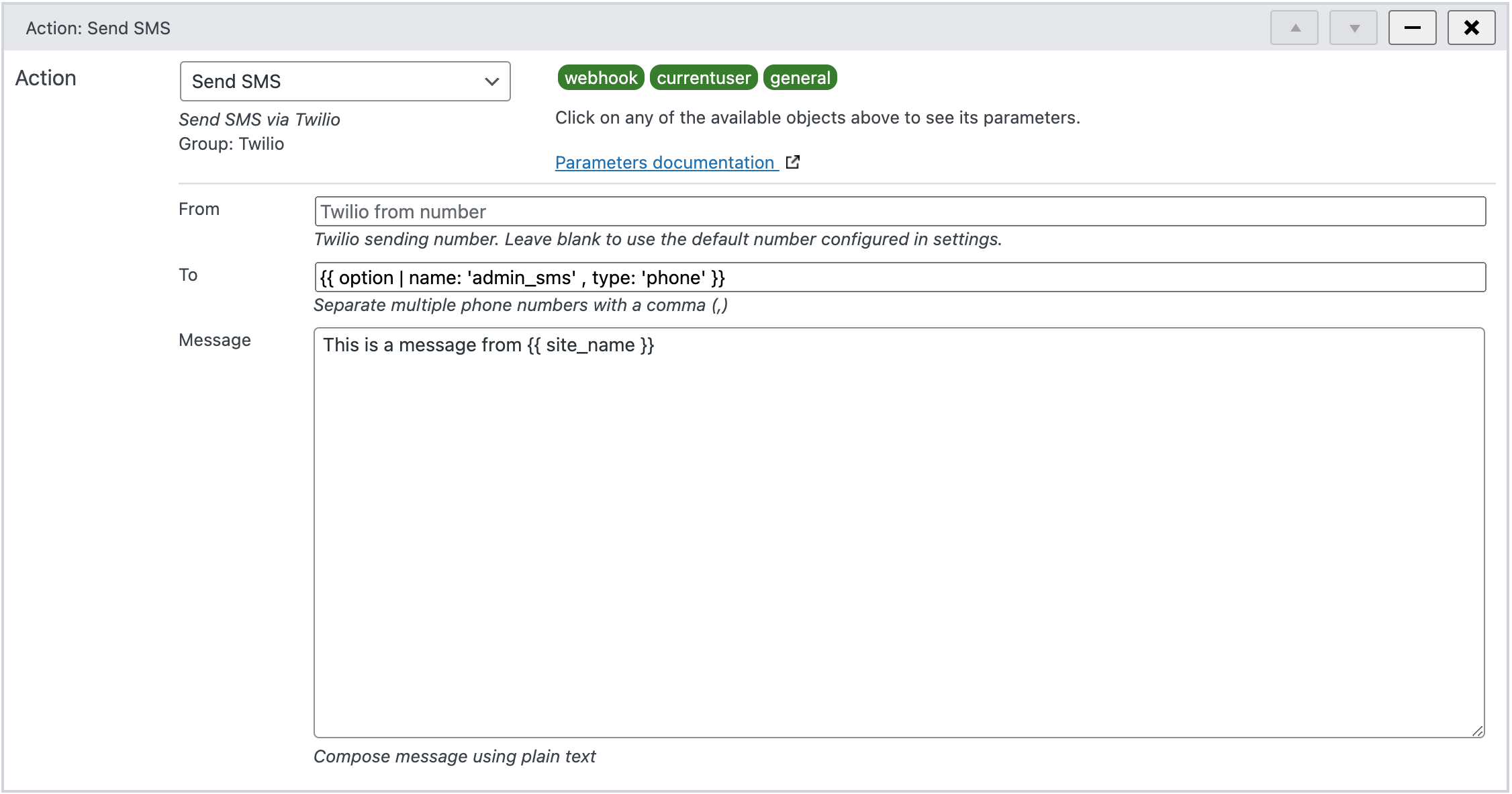Select the currentuser object pill
This screenshot has height=794, width=1512.
click(x=703, y=77)
